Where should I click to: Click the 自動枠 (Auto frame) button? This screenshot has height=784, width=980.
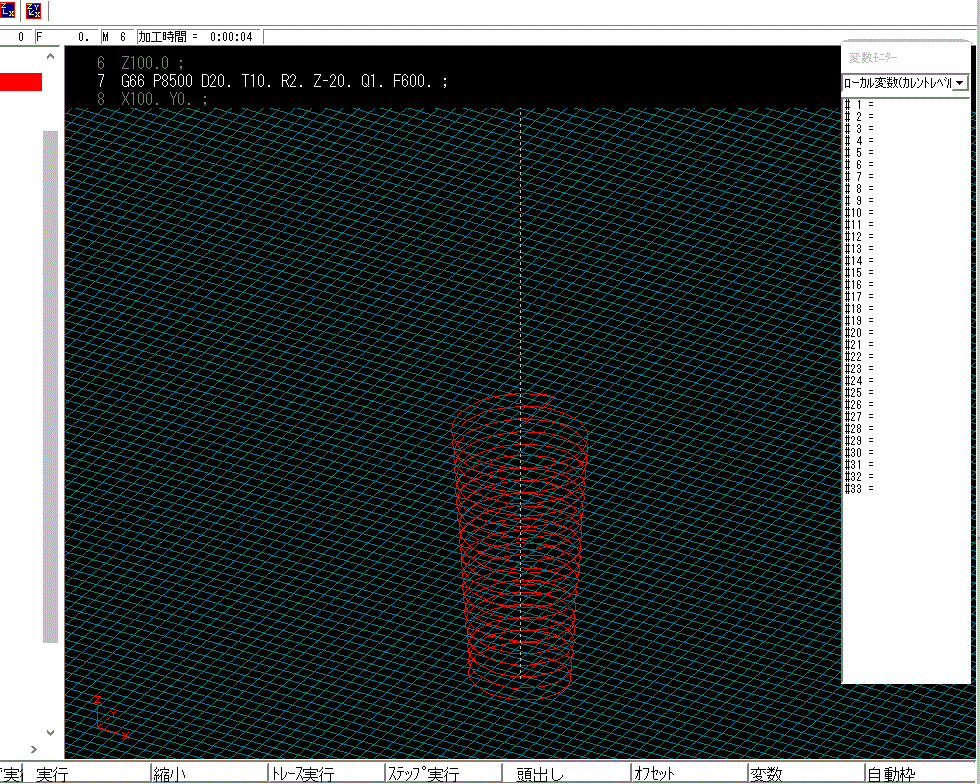[922, 774]
